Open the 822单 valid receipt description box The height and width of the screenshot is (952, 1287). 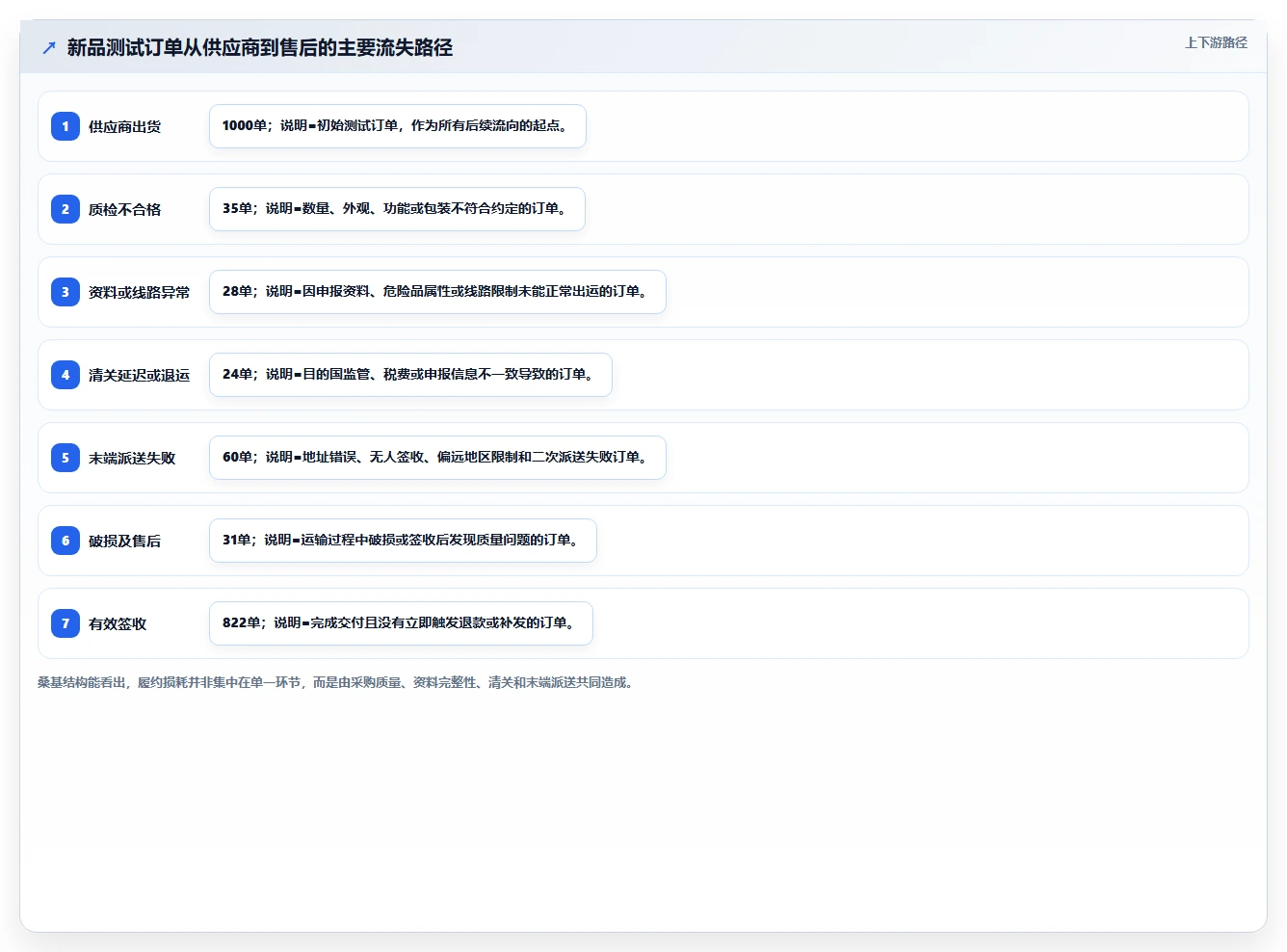point(401,623)
